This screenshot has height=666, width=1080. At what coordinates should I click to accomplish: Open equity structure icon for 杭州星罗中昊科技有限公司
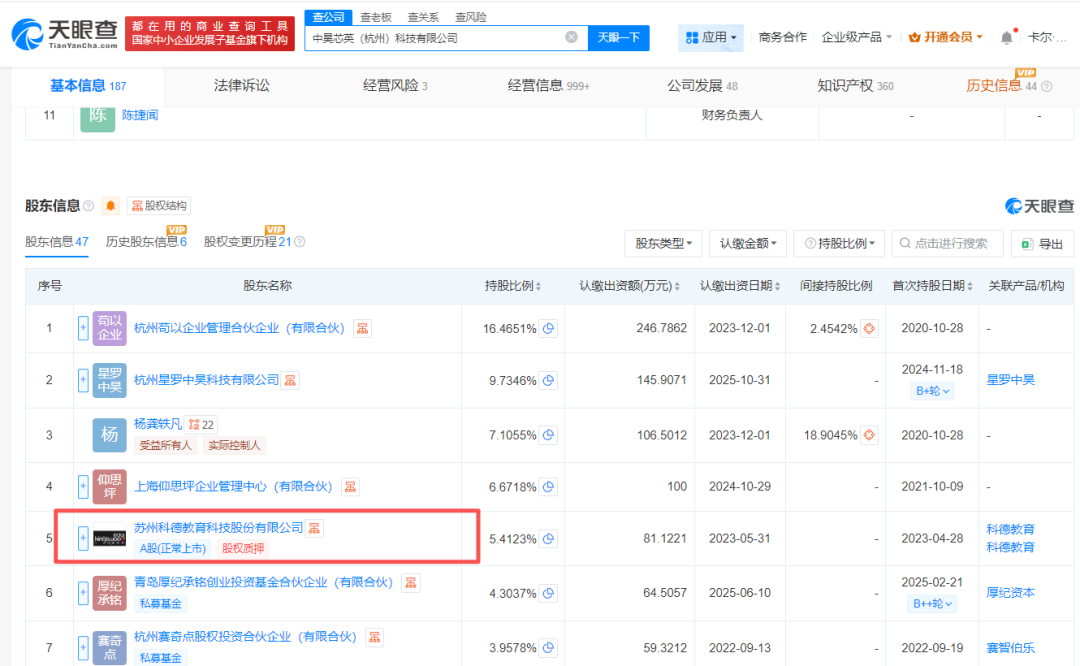point(290,380)
